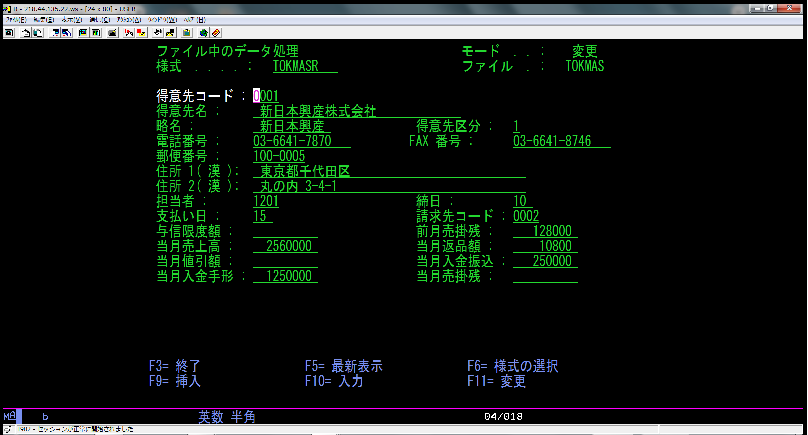Click the Print Screen toolbar icon
Image resolution: width=808 pixels, height=435 pixels.
pyautogui.click(x=8, y=32)
